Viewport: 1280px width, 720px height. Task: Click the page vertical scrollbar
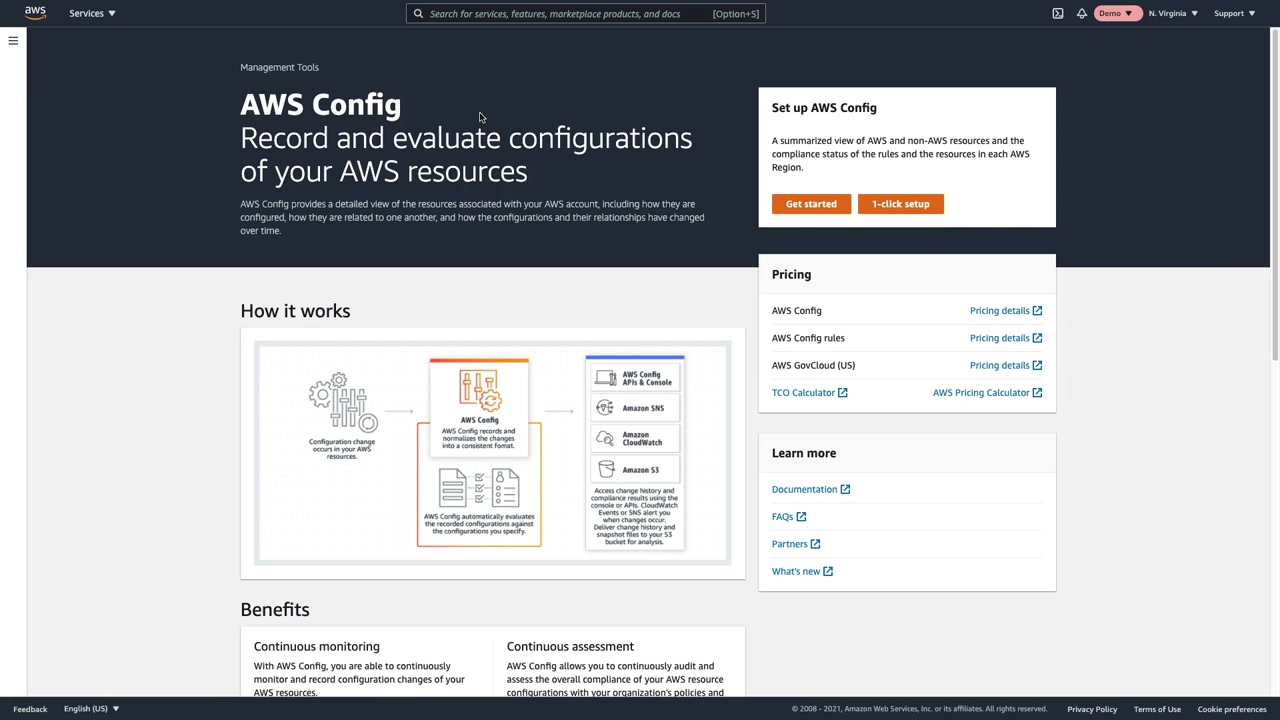[1274, 195]
